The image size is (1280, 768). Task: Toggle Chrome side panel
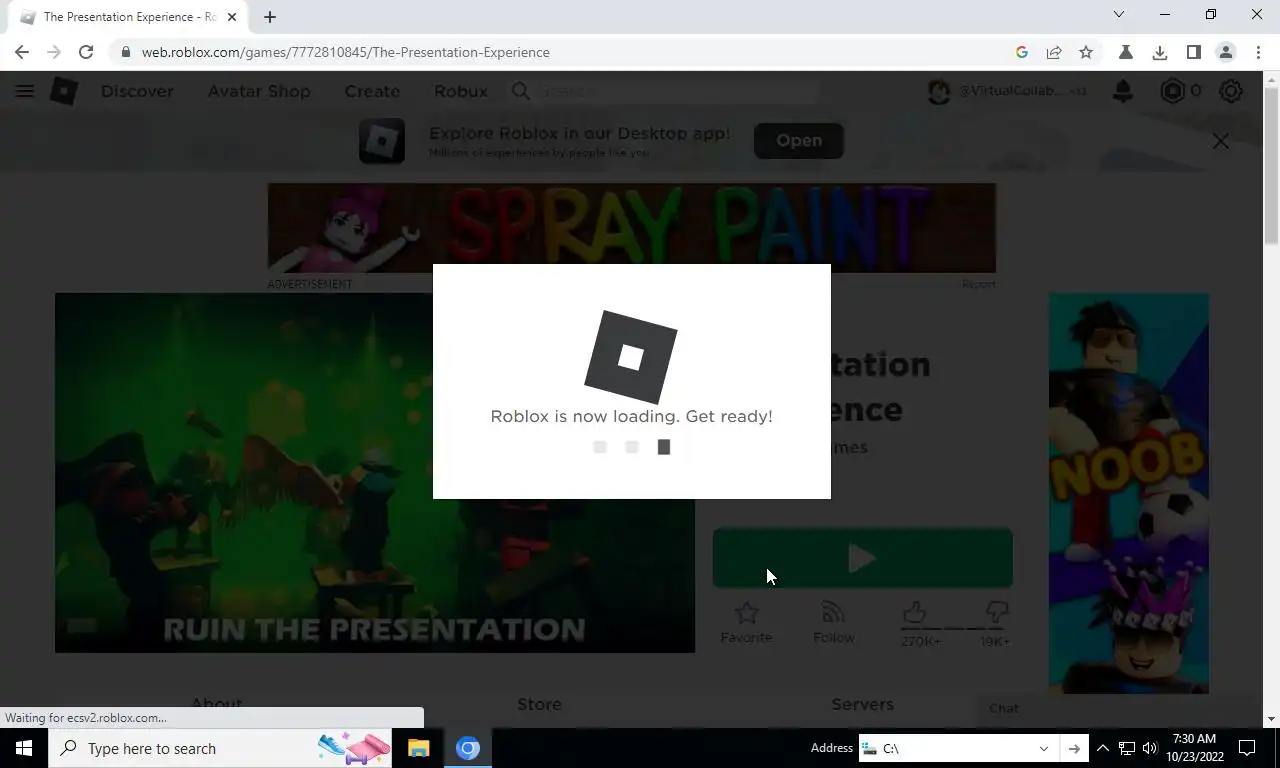[x=1193, y=52]
